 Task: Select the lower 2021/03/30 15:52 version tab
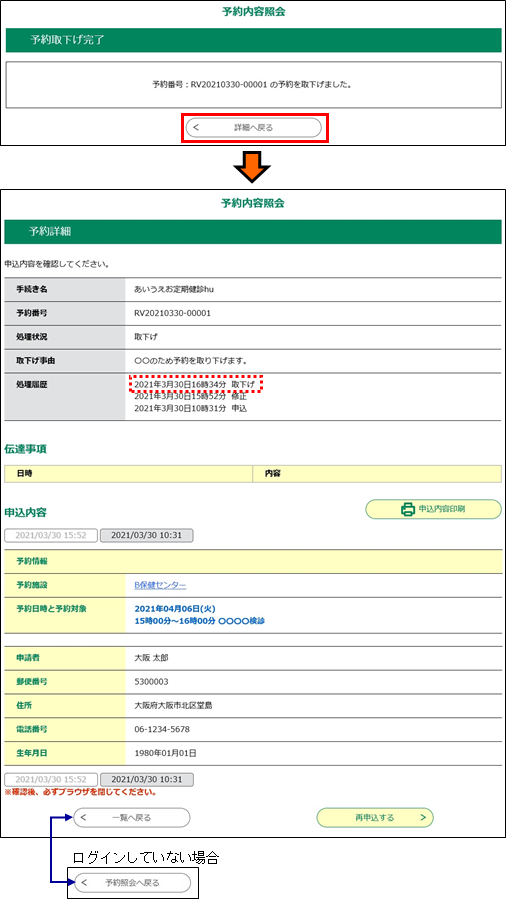point(51,780)
